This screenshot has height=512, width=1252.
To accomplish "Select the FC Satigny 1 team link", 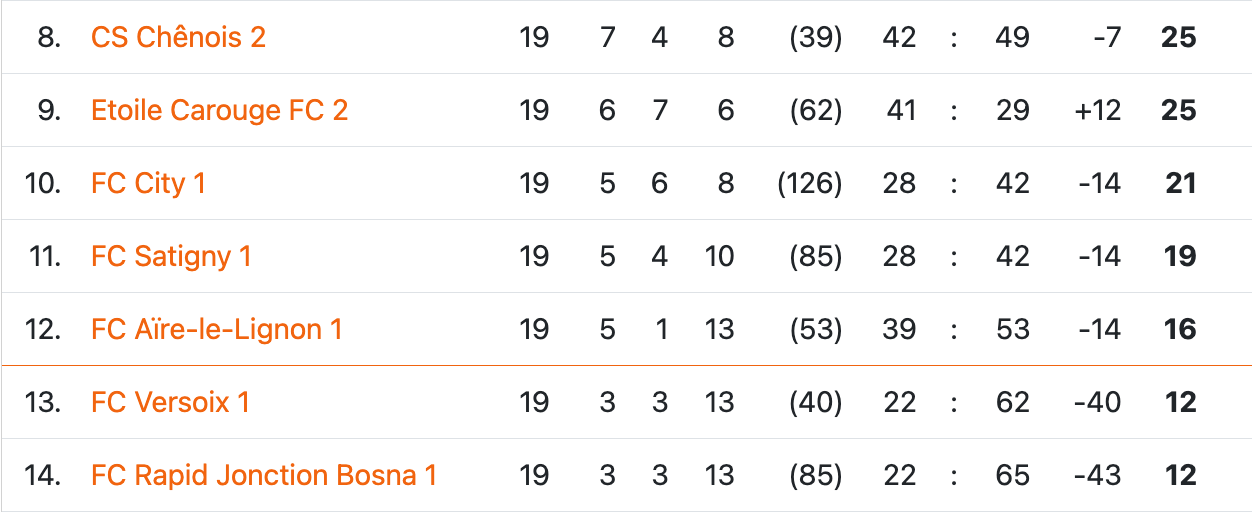I will (171, 257).
